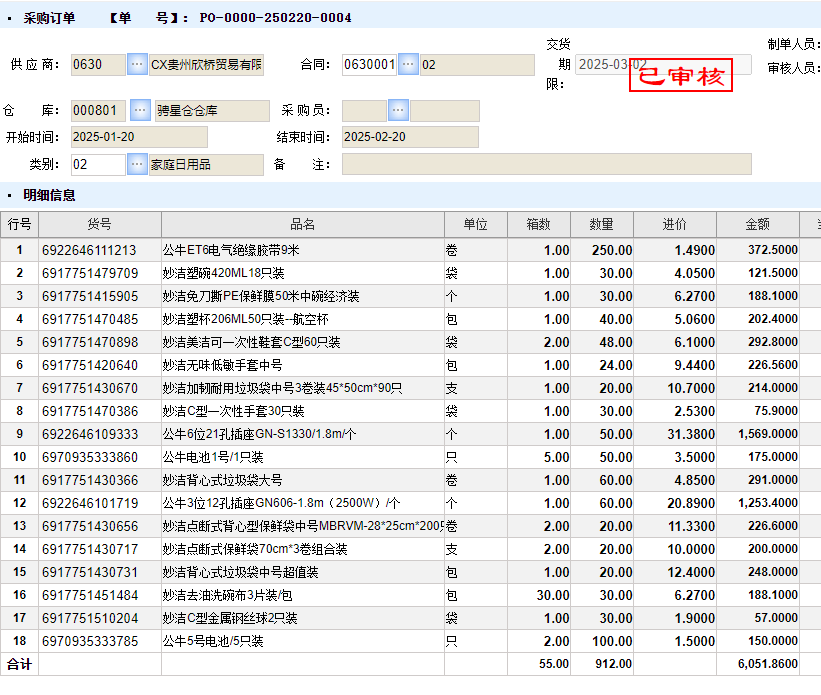Click the 备注 remarks input field
Image resolution: width=821 pixels, height=695 pixels.
[x=546, y=164]
